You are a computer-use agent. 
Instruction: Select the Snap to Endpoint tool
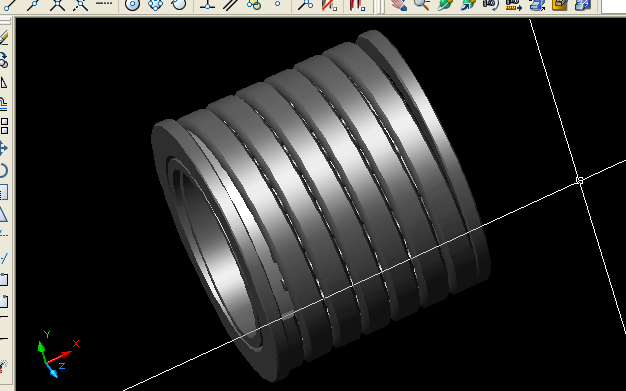click(x=9, y=5)
